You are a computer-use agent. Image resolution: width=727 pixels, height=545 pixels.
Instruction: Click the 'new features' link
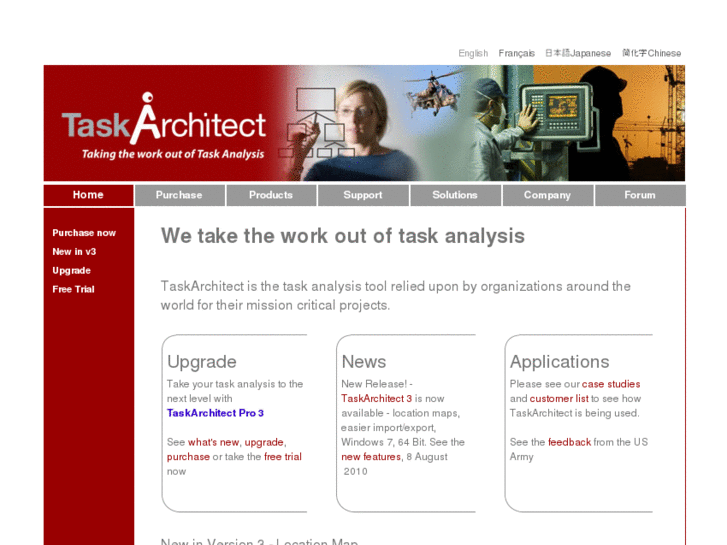[371, 457]
